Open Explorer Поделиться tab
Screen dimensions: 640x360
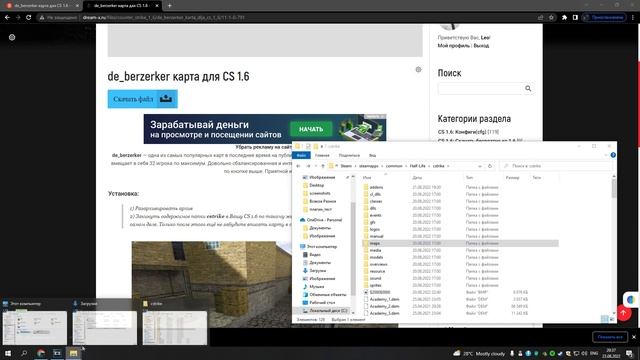pos(349,156)
